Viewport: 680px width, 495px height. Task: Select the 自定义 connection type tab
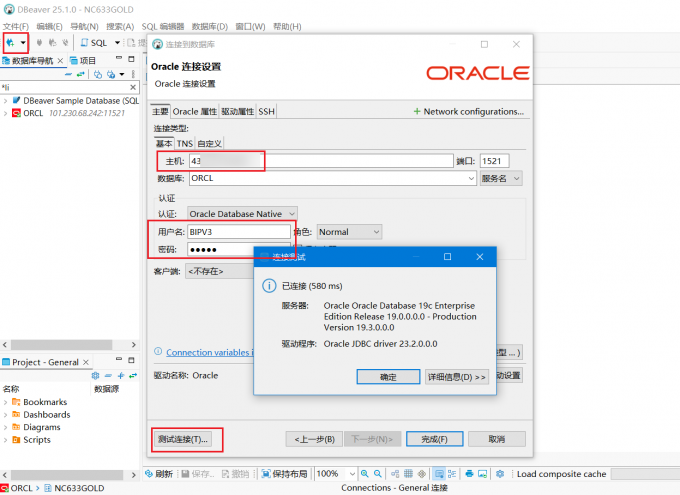(209, 144)
